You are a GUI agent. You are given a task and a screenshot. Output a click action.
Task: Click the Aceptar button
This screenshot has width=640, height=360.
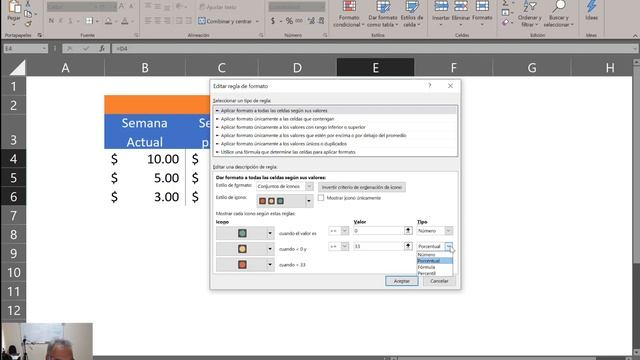click(402, 281)
